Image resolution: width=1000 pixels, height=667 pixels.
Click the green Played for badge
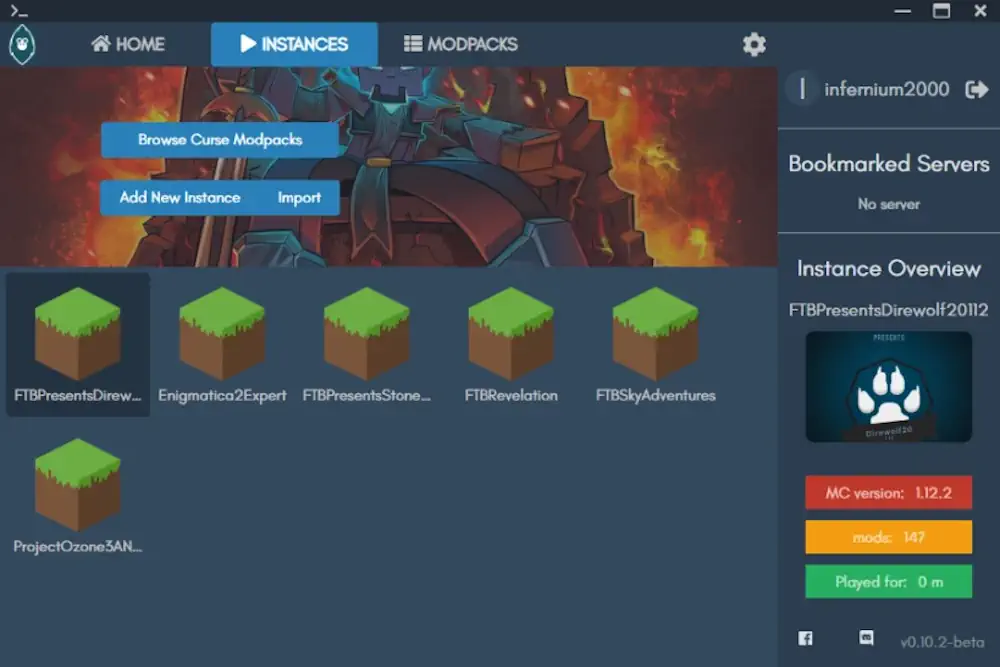pyautogui.click(x=888, y=581)
